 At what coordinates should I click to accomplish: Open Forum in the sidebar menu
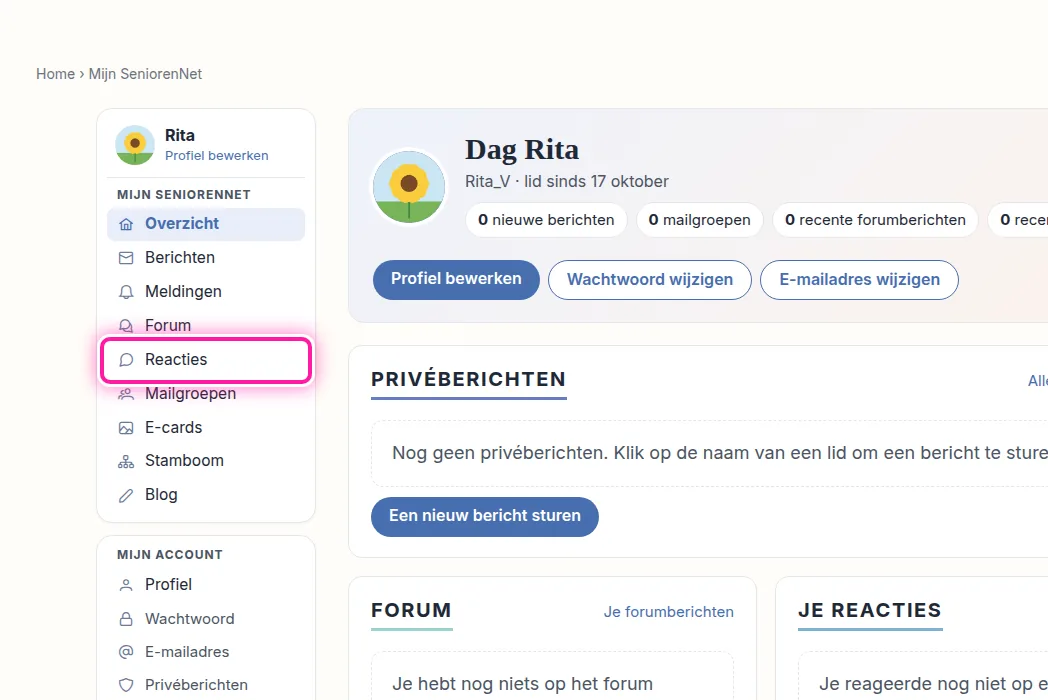(206, 326)
